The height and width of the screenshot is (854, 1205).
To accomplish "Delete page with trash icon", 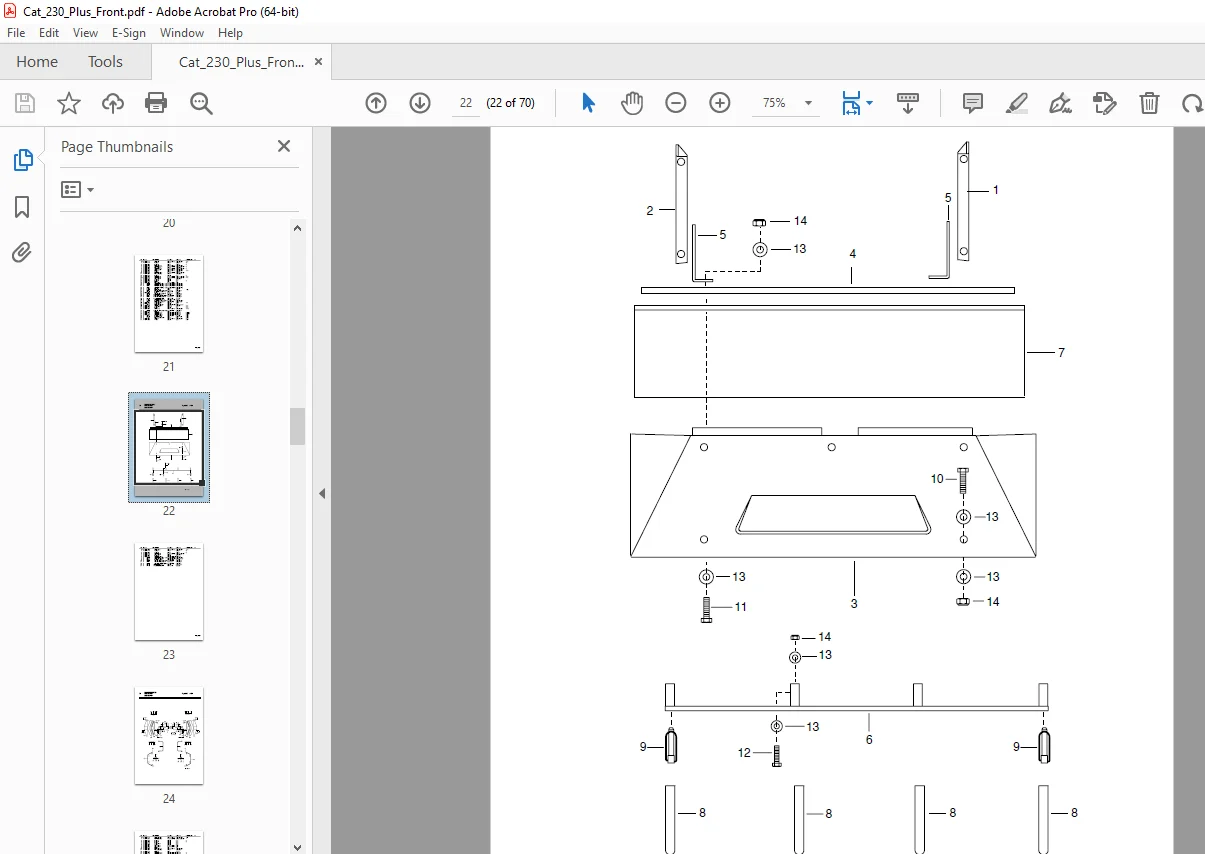I will coord(1150,103).
